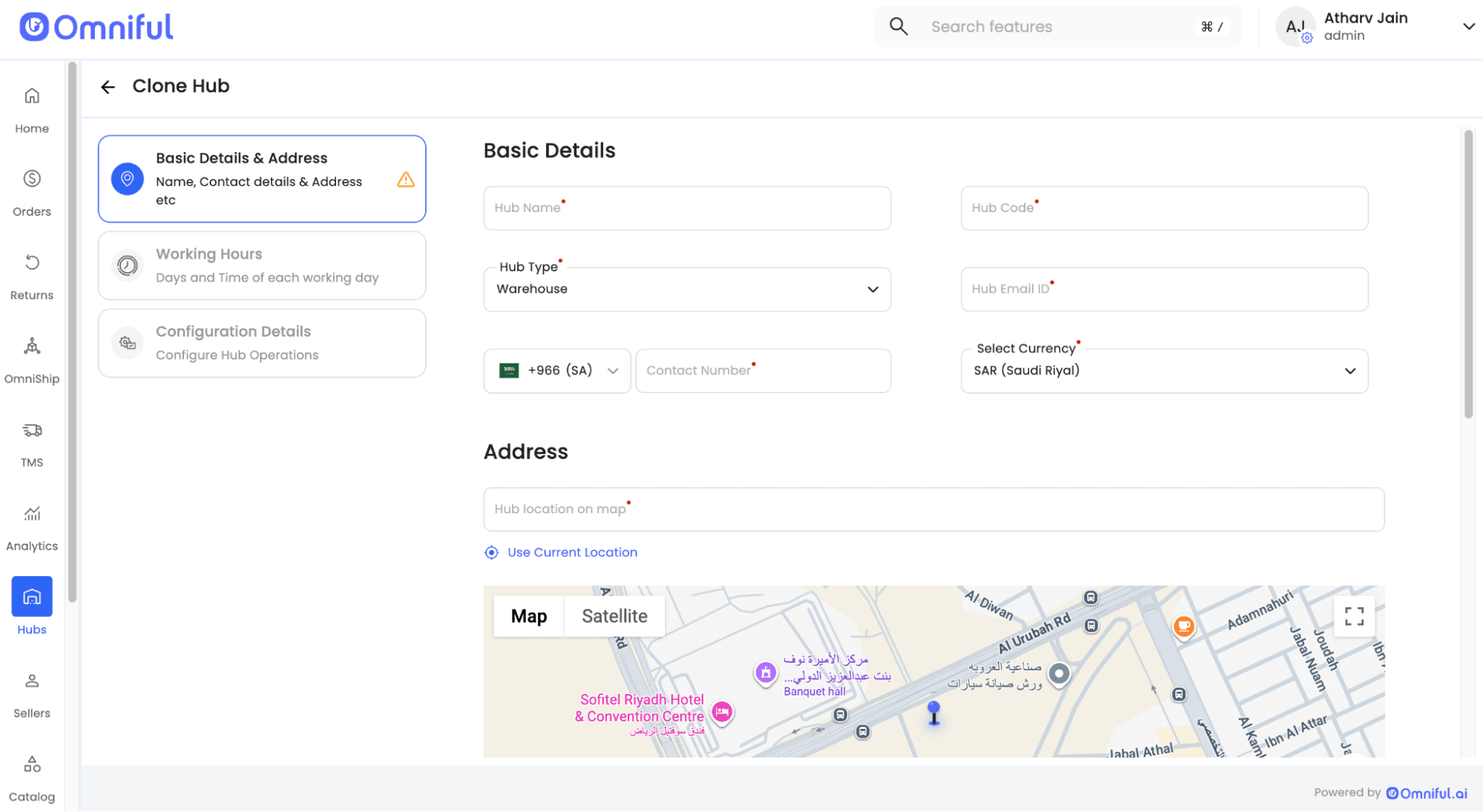
Task: Open the Returns sidebar icon
Action: pyautogui.click(x=32, y=263)
